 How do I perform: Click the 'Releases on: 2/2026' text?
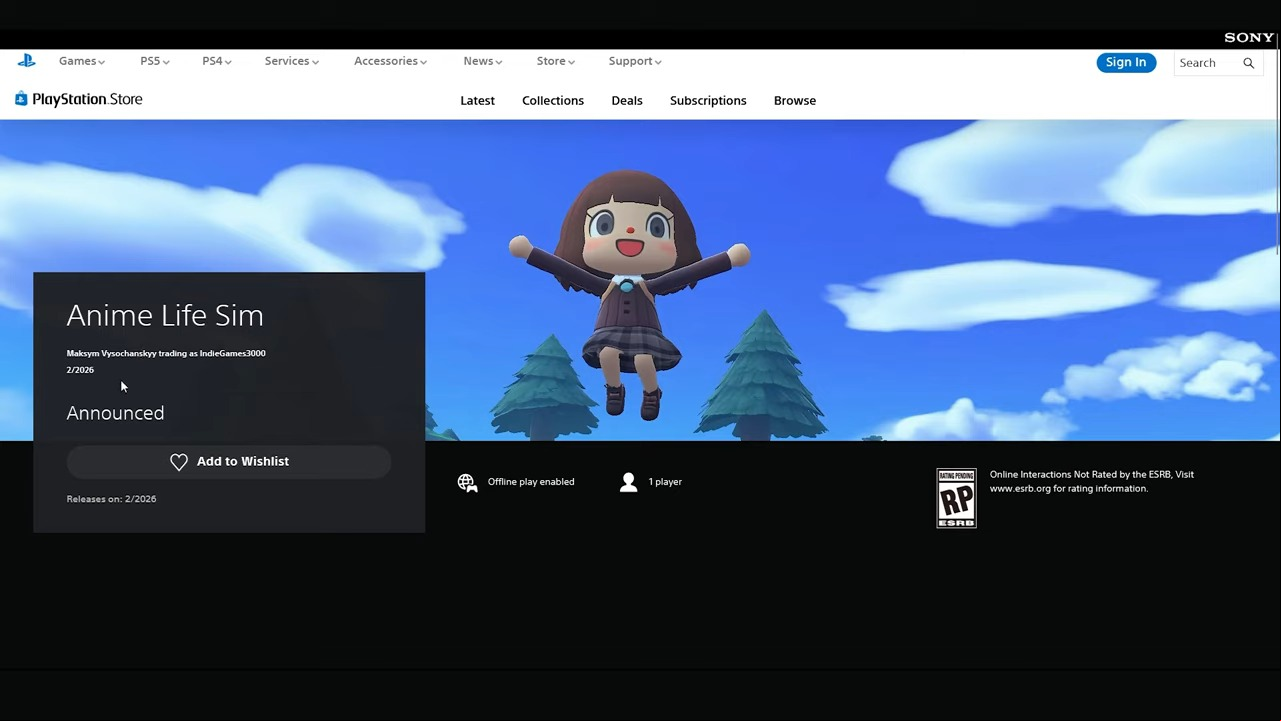111,499
